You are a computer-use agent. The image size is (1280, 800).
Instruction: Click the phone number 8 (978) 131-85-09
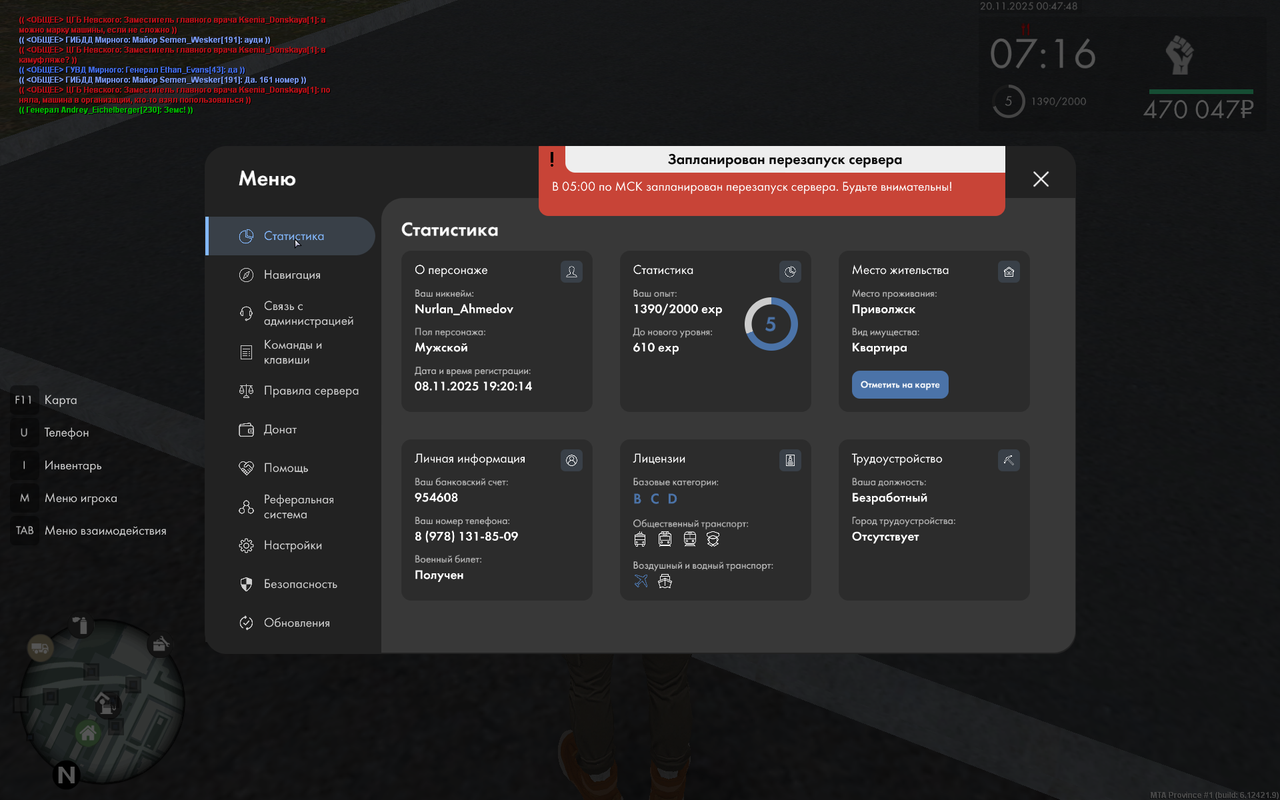pos(466,537)
